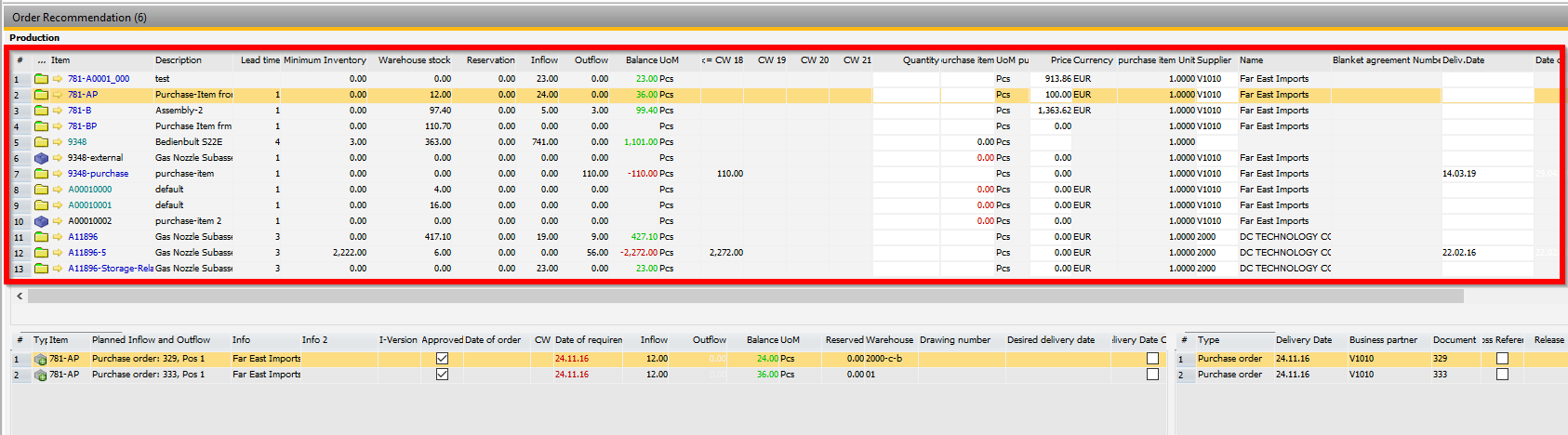Toggle Approved checkbox for Purchase order 333
Screen dimensions: 1568x435
(x=442, y=375)
